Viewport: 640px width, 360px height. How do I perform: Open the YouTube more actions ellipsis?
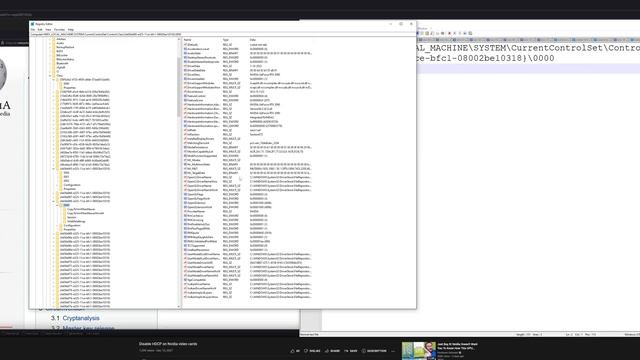point(393,351)
